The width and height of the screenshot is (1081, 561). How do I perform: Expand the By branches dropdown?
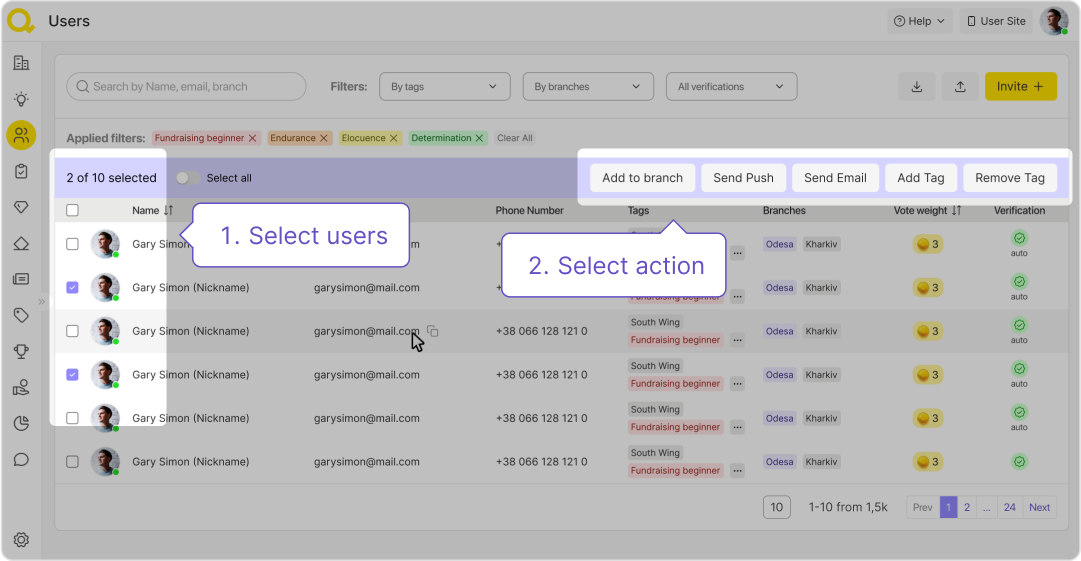point(587,87)
